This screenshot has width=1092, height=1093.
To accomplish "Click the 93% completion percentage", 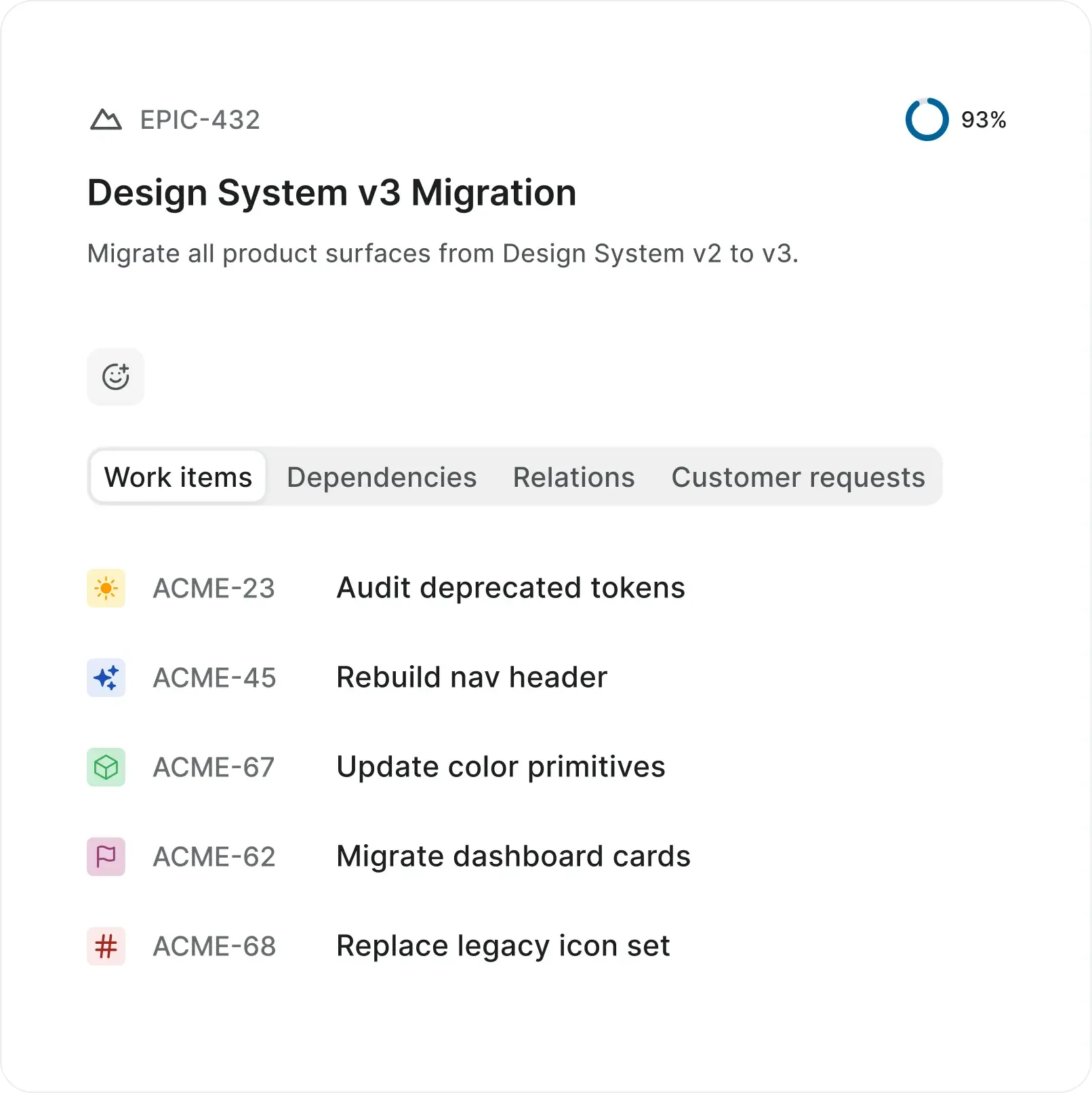I will point(983,120).
